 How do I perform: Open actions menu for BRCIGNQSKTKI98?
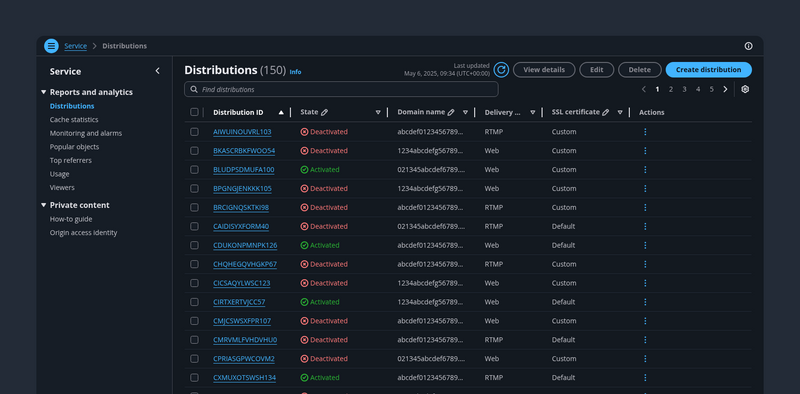(645, 207)
